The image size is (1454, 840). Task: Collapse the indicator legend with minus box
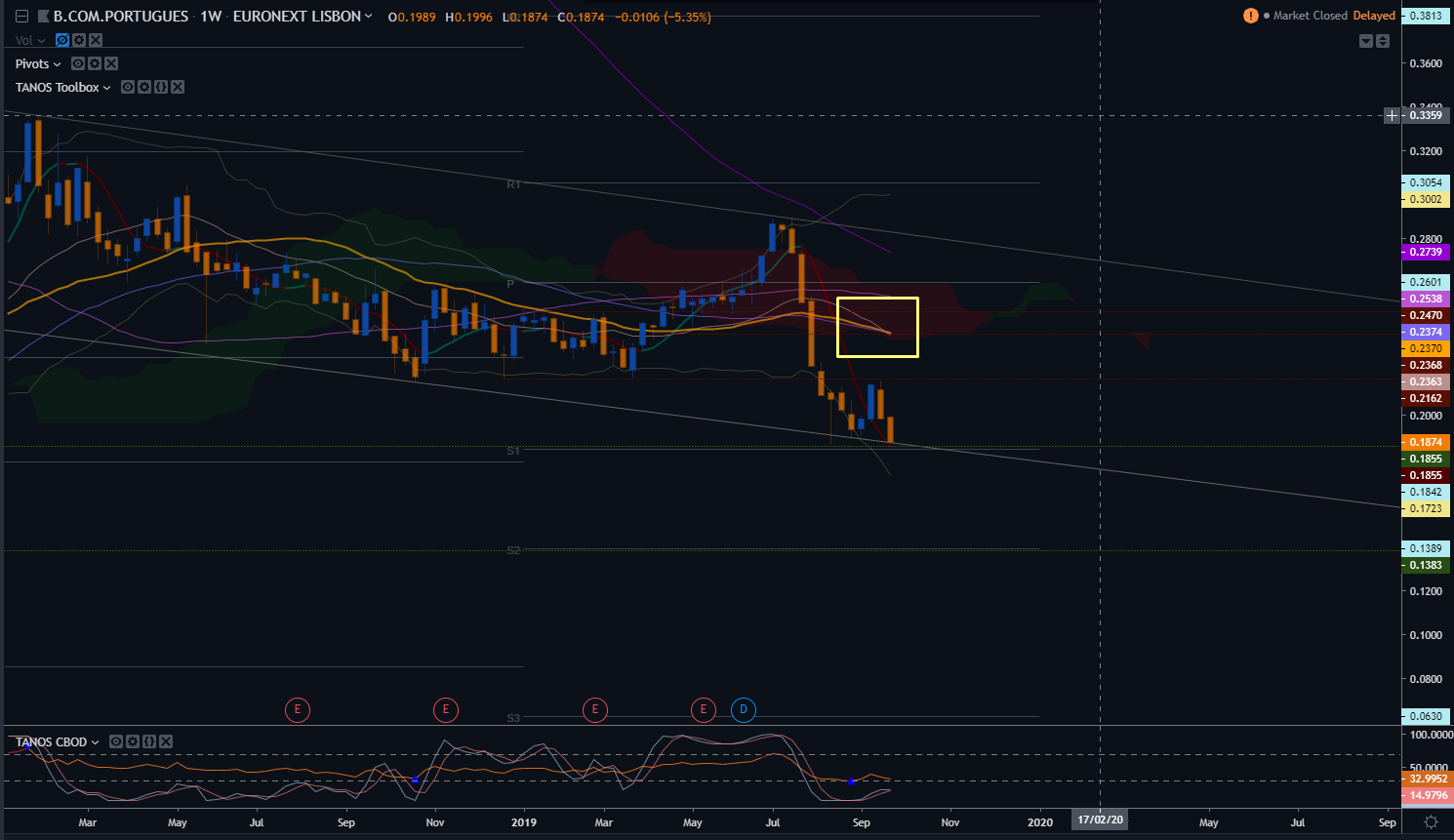point(21,17)
